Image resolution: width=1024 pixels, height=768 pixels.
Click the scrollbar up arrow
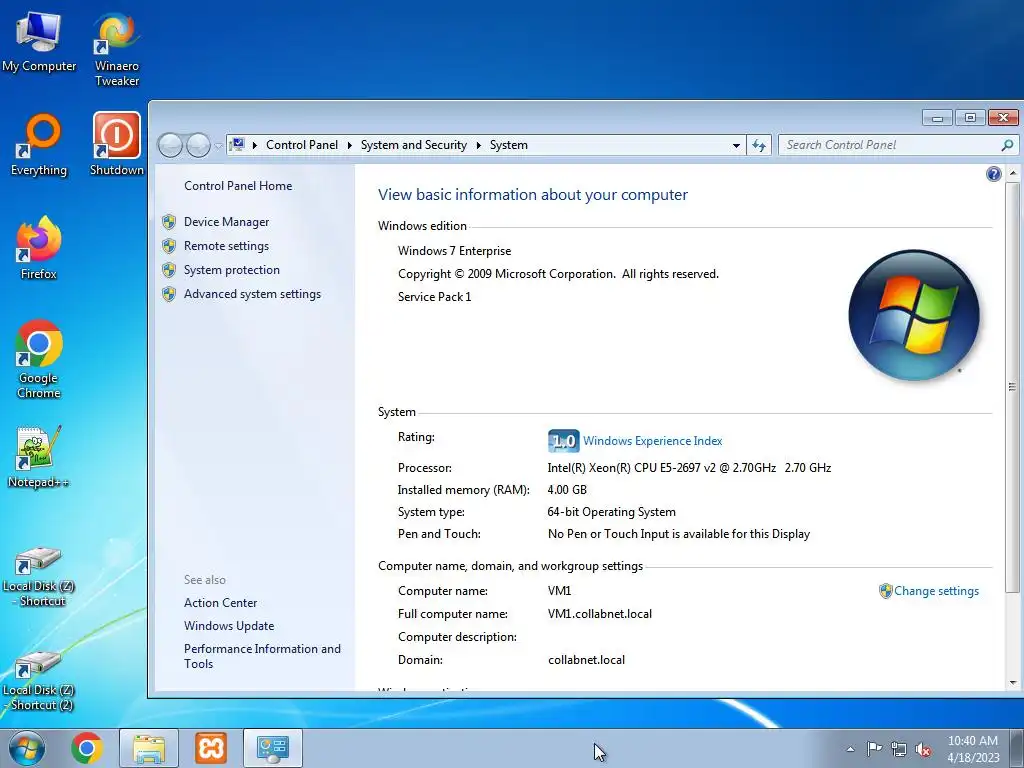pyautogui.click(x=1012, y=174)
